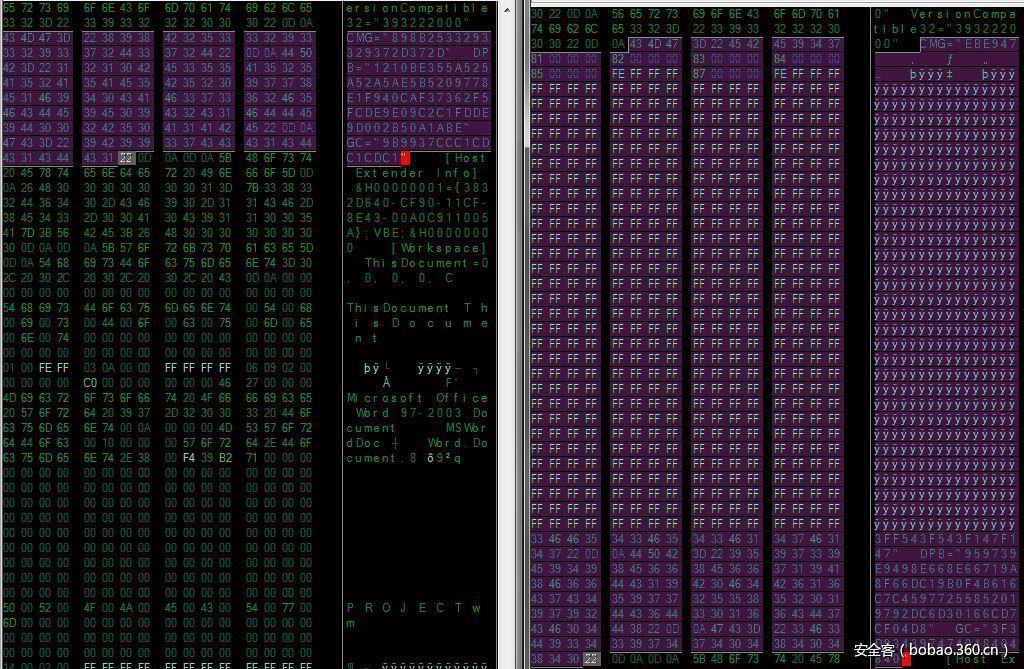Click 'C7C4597725585201' in right ASCII column
The height and width of the screenshot is (669, 1024).
946,599
